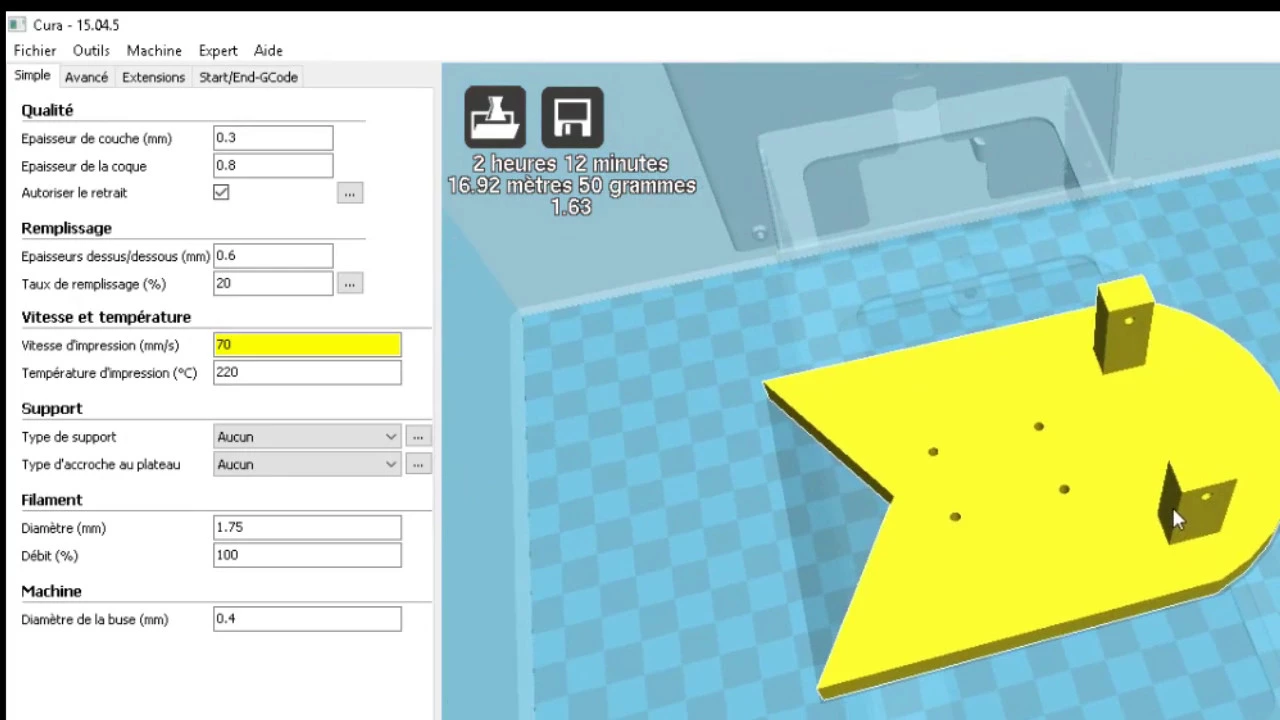Click the Débit percentage field
This screenshot has height=720, width=1280.
tap(307, 555)
